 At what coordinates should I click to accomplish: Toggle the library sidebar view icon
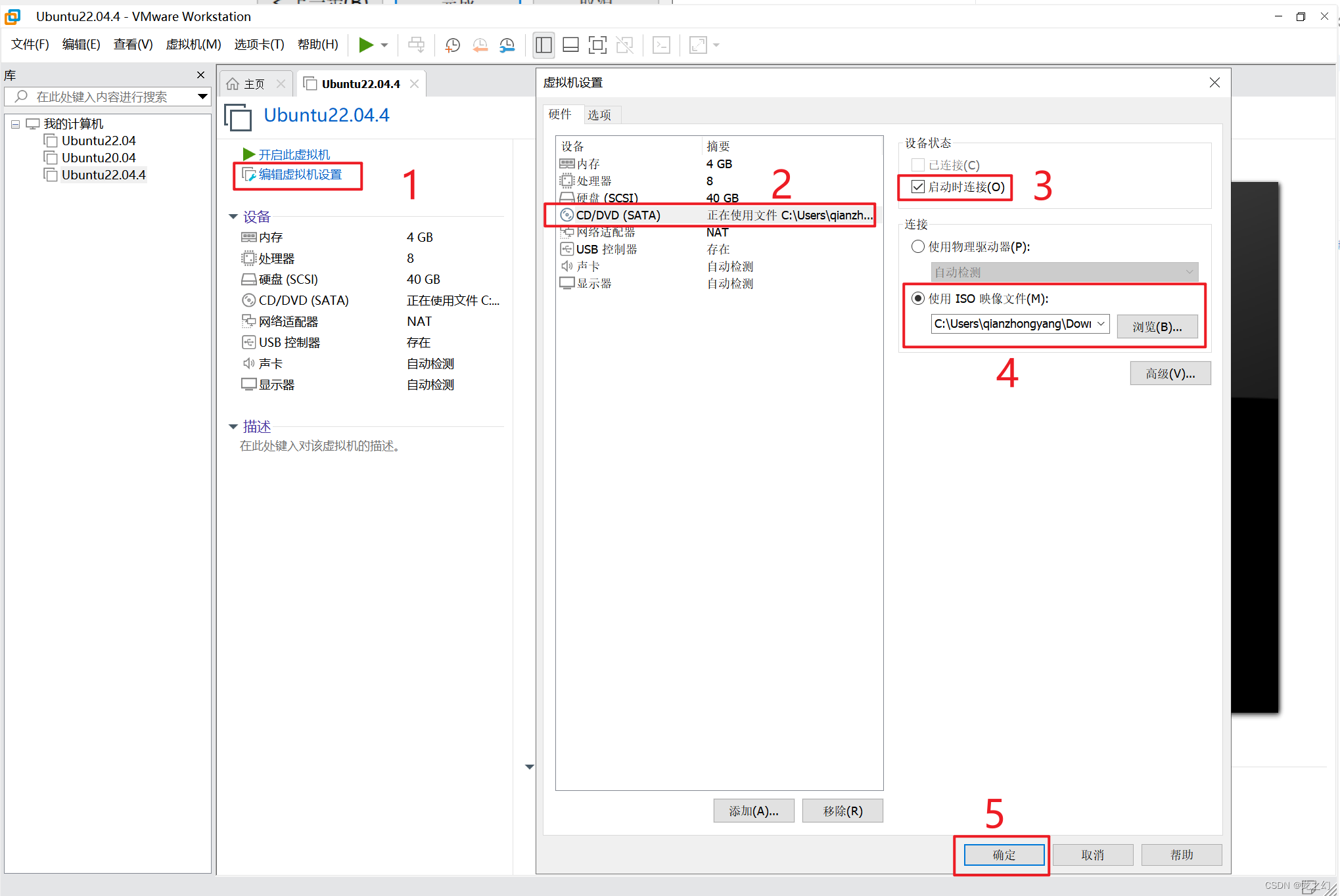point(543,45)
